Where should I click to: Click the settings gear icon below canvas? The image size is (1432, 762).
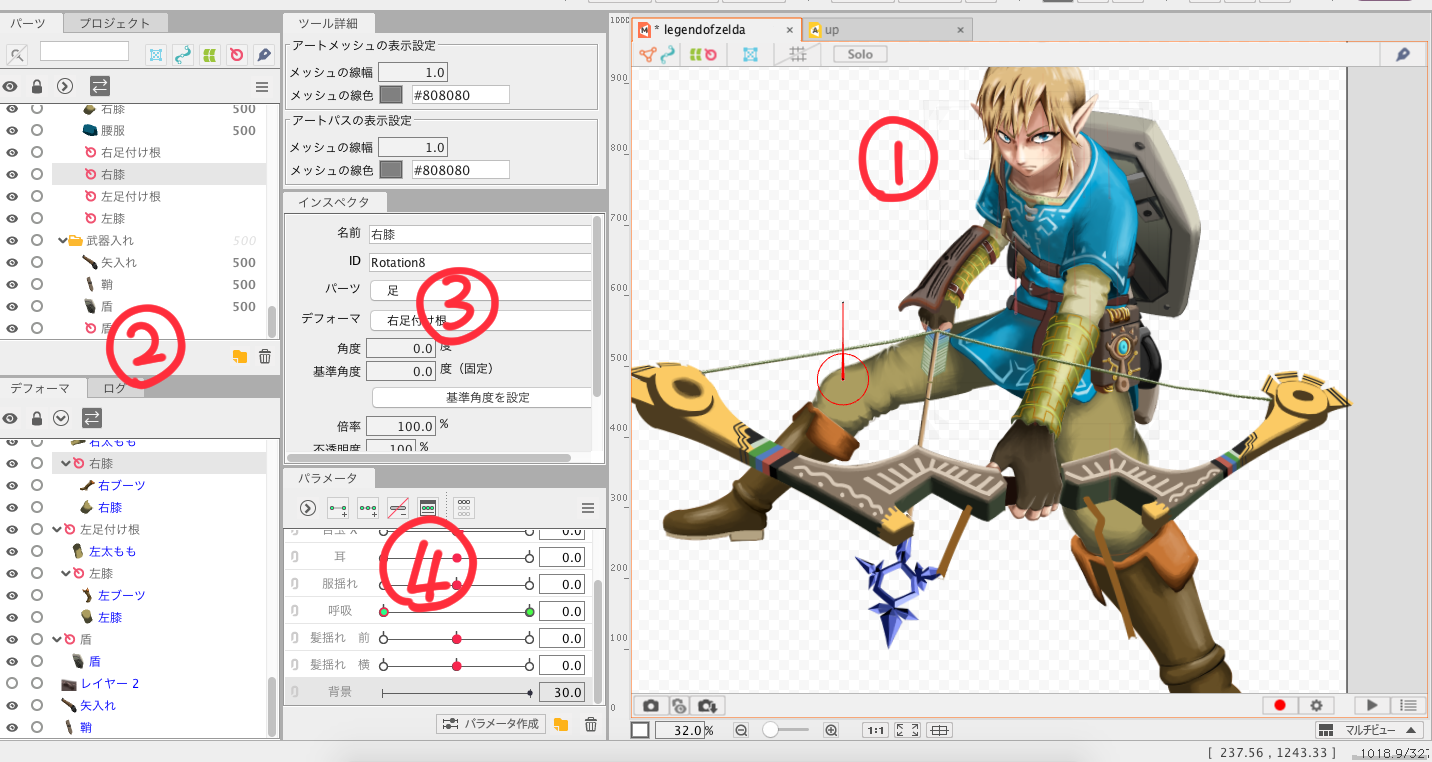coord(1317,706)
